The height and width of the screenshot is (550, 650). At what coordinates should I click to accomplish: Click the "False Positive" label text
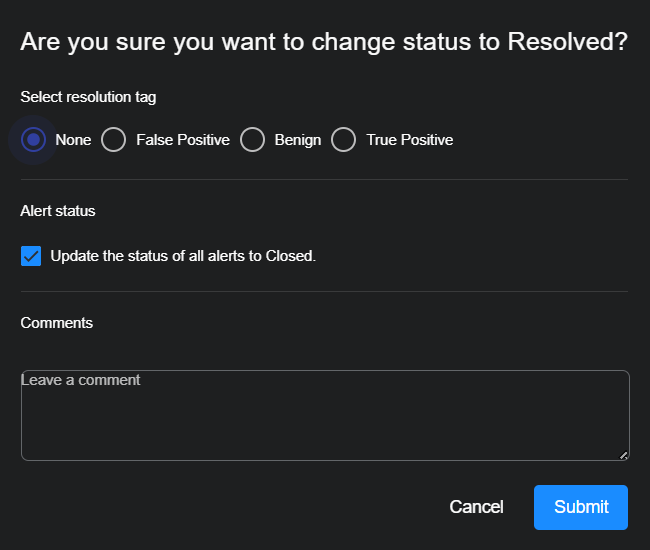(x=183, y=140)
